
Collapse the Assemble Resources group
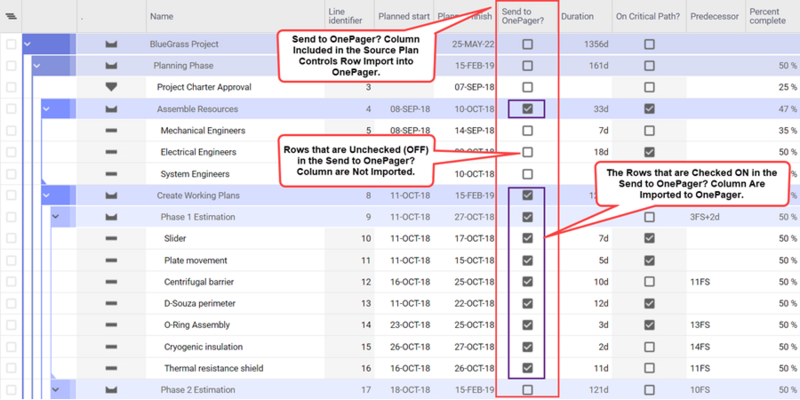pos(46,109)
